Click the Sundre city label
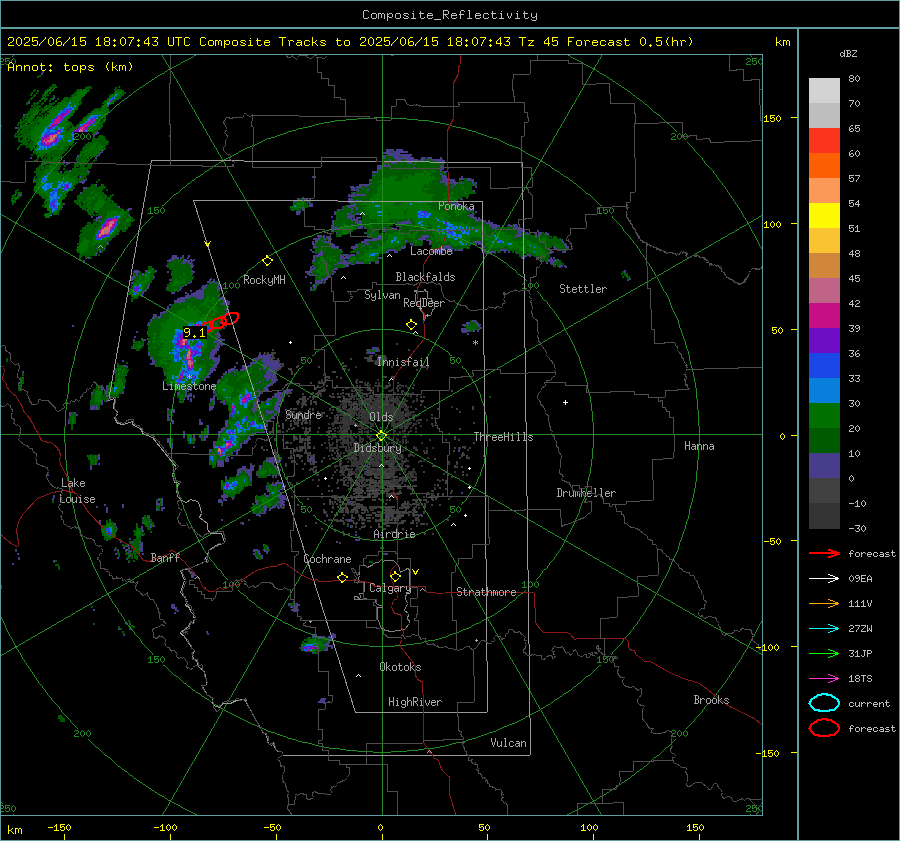The image size is (900, 841). click(303, 414)
